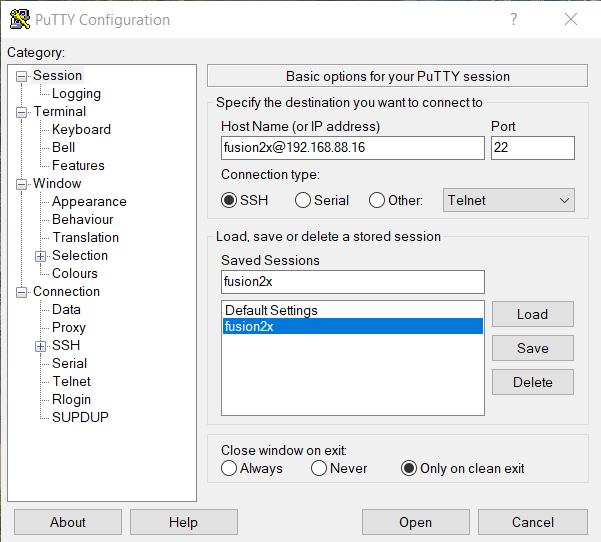601x542 pixels.
Task: Collapse the Window tree node
Action: pos(21,184)
